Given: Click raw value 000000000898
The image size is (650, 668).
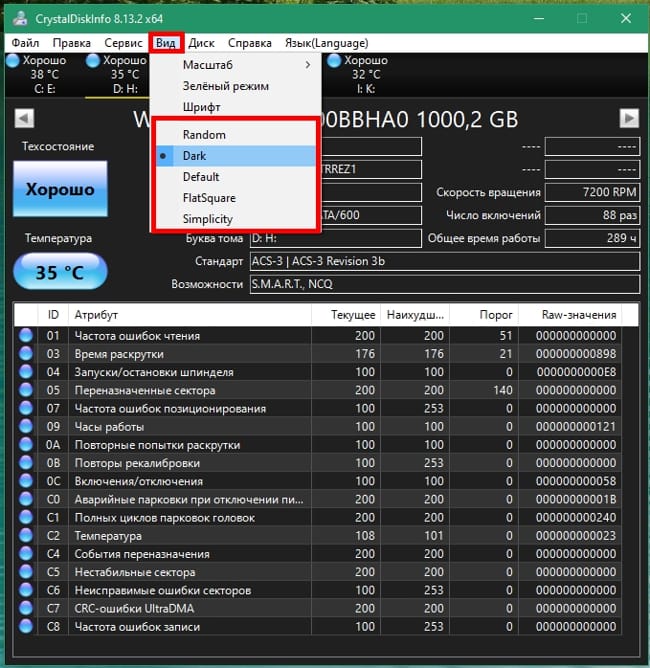Looking at the screenshot, I should (x=576, y=354).
